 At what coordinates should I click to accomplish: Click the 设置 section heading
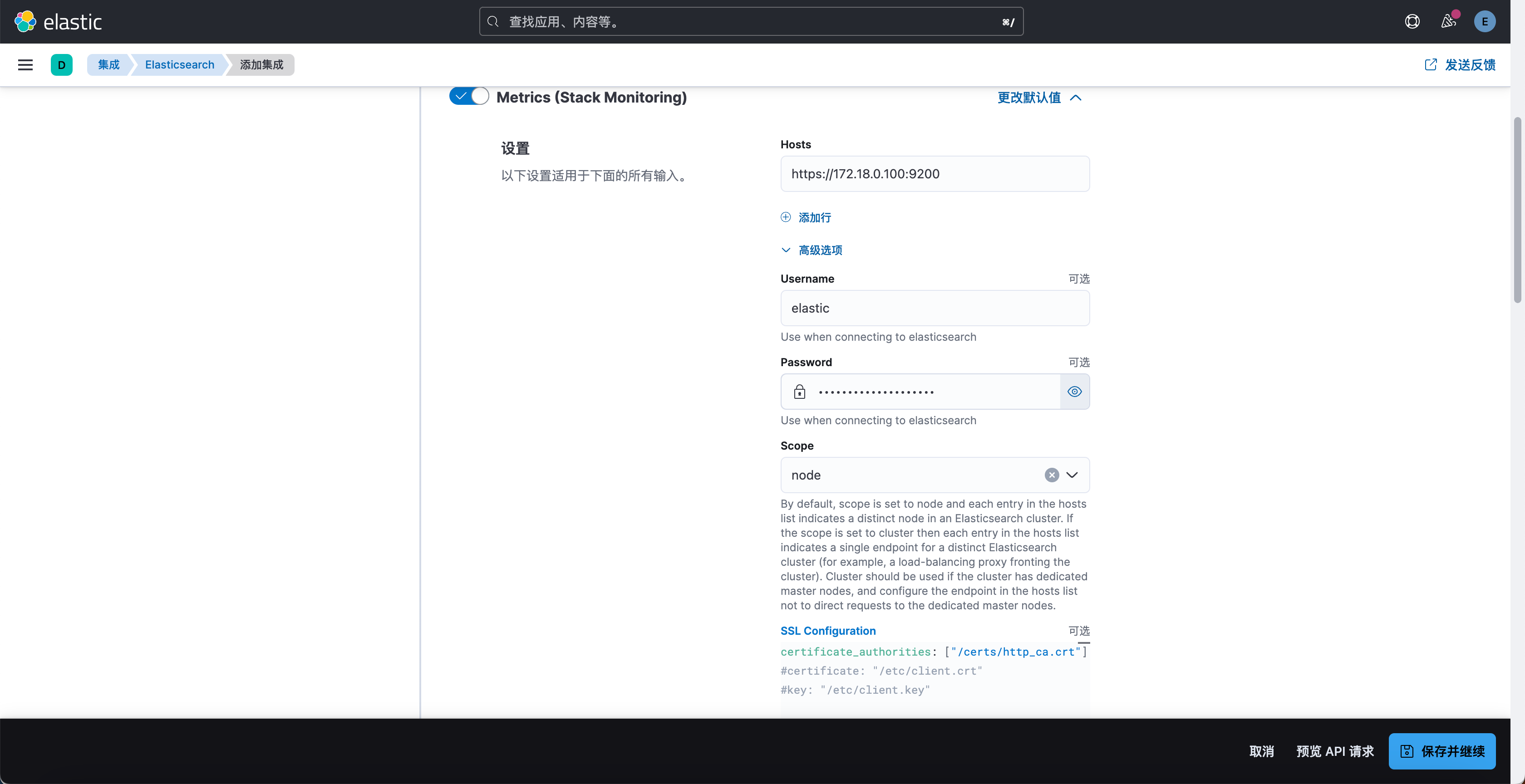pyautogui.click(x=515, y=148)
